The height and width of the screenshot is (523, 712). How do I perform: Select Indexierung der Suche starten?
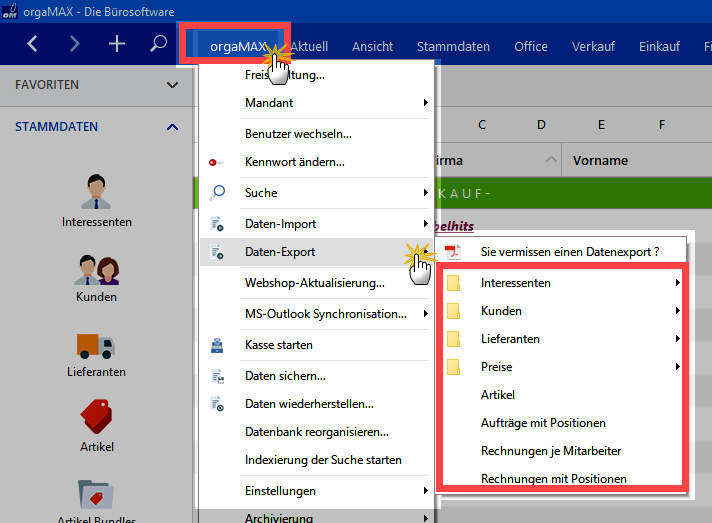pos(317,460)
